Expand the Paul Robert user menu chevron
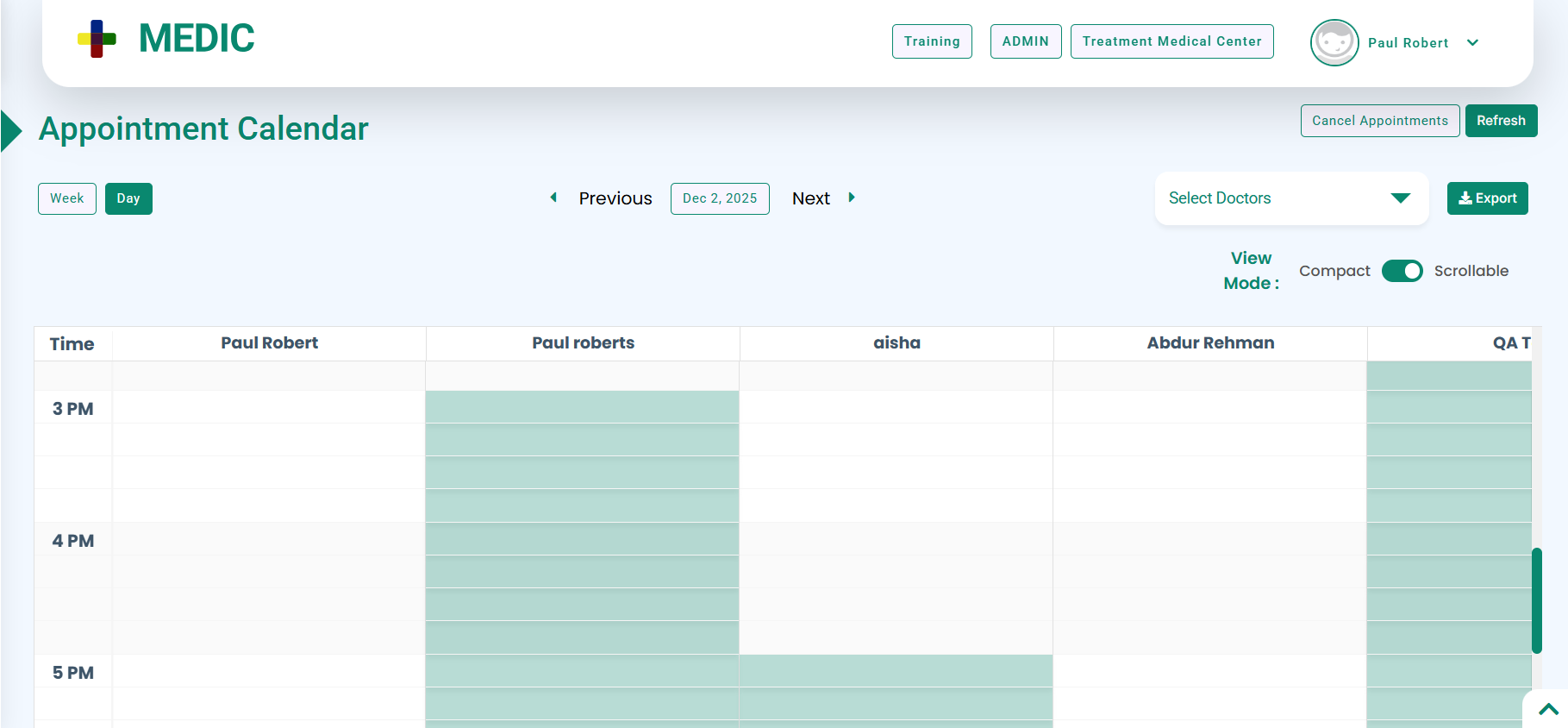The width and height of the screenshot is (1568, 728). tap(1472, 42)
